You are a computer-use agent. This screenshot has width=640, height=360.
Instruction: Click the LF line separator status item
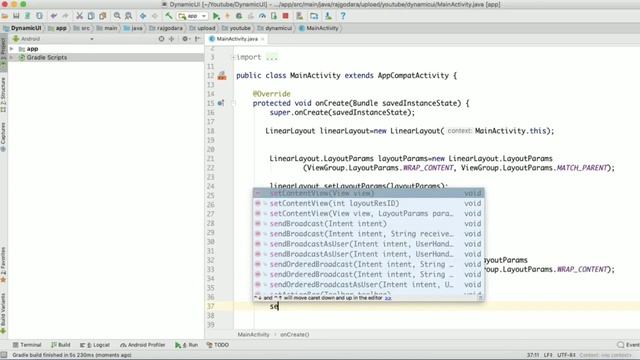point(548,356)
